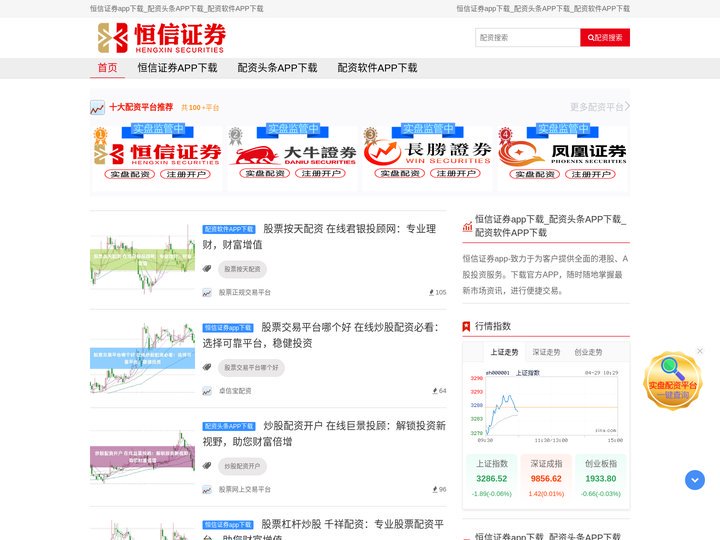Viewport: 720px width, 540px height.
Task: Click the 创业板指 1933.80 index box
Action: (601, 478)
